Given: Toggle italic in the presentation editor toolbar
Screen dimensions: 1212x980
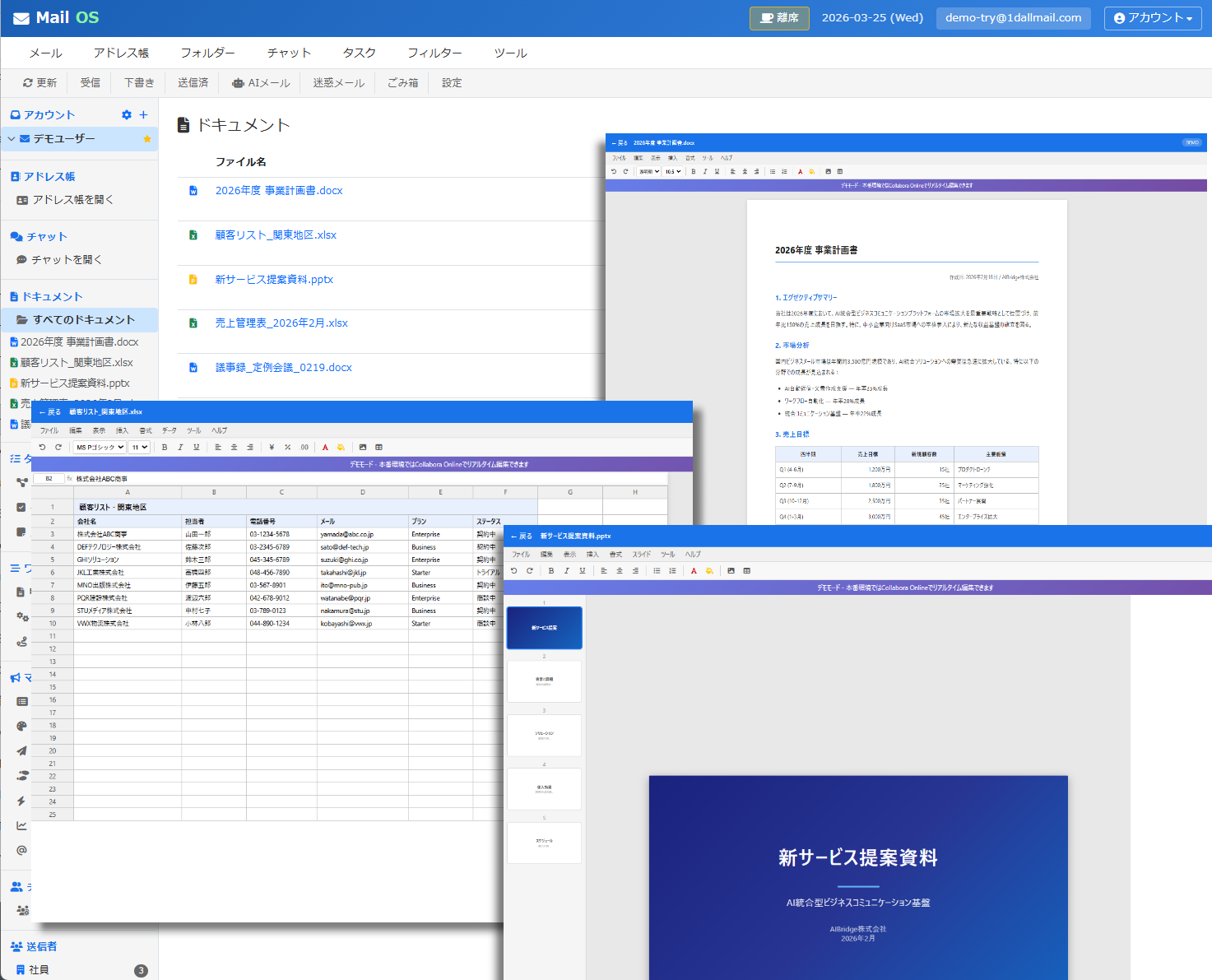Looking at the screenshot, I should tap(566, 571).
